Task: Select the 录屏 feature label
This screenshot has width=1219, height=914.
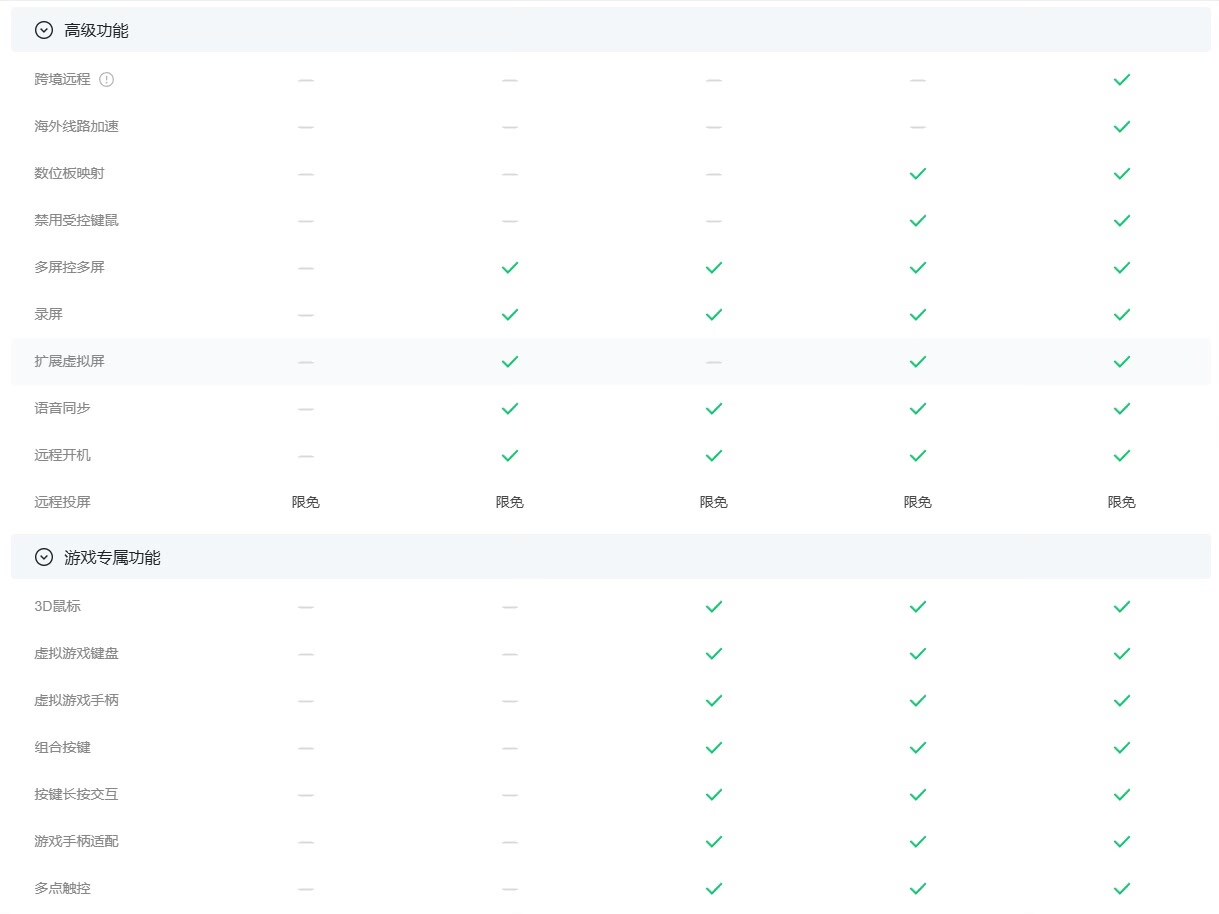Action: pyautogui.click(x=48, y=314)
